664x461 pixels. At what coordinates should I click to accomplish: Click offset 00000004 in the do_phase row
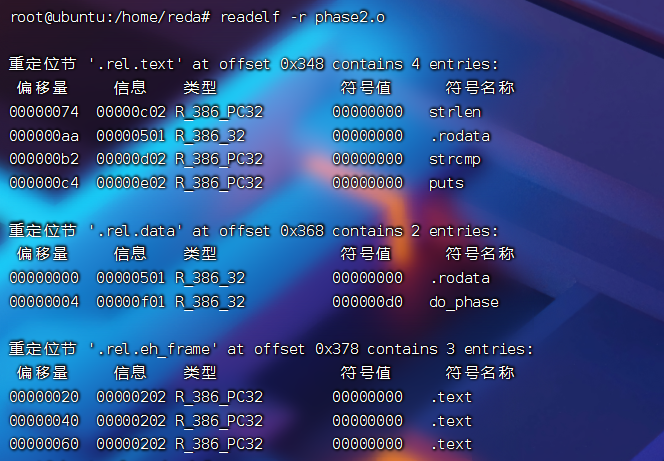[44, 302]
